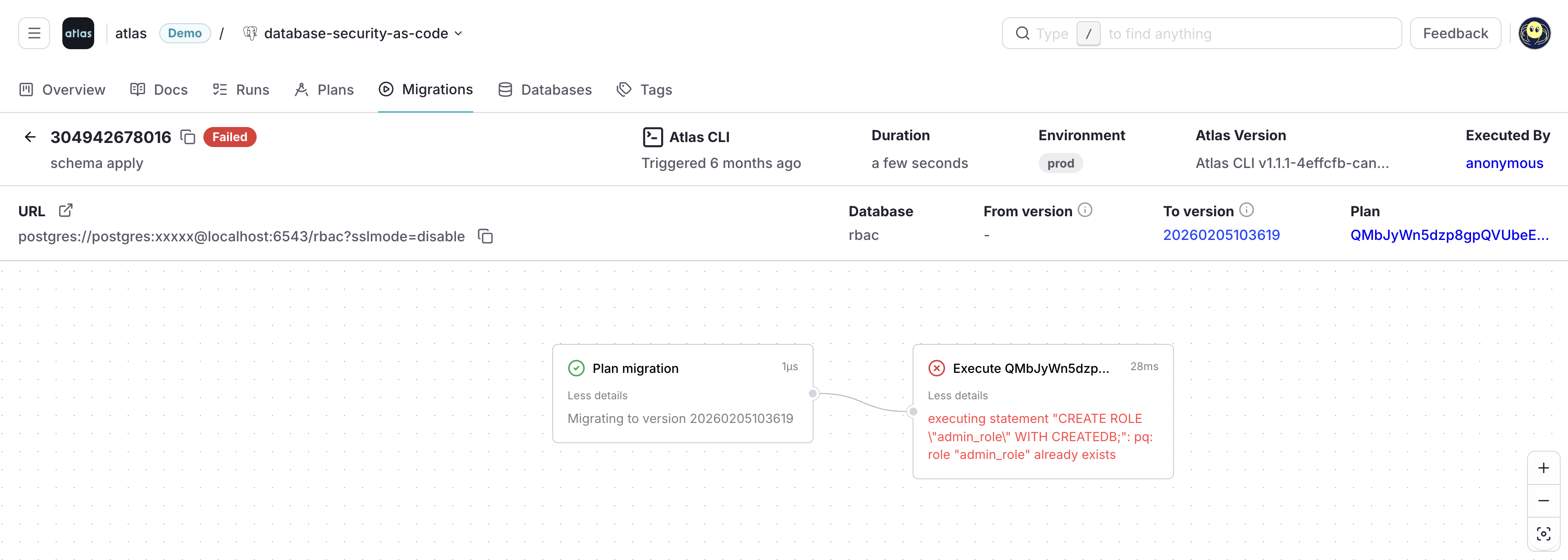Select the Plan migration node
Screen dimensions: 1568x560
(683, 394)
